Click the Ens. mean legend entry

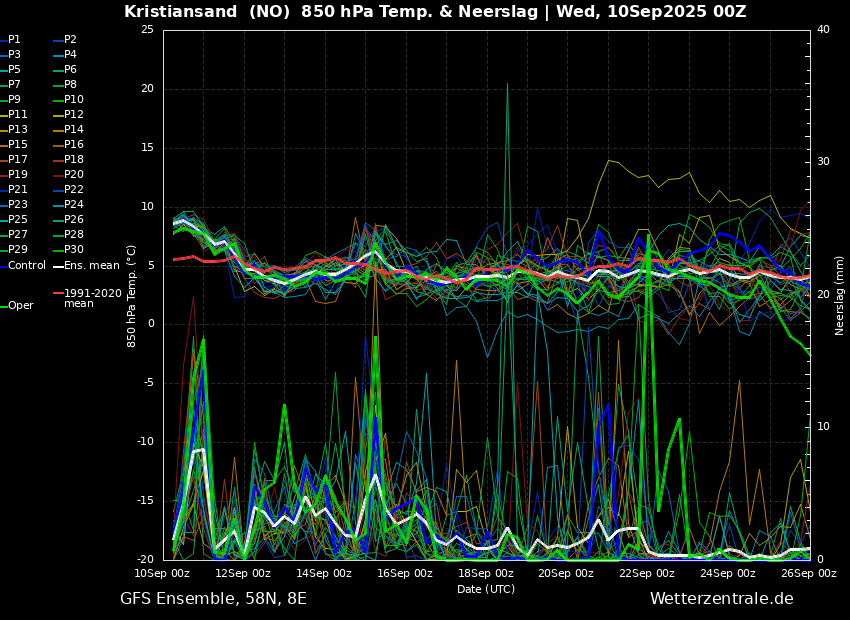coord(91,266)
